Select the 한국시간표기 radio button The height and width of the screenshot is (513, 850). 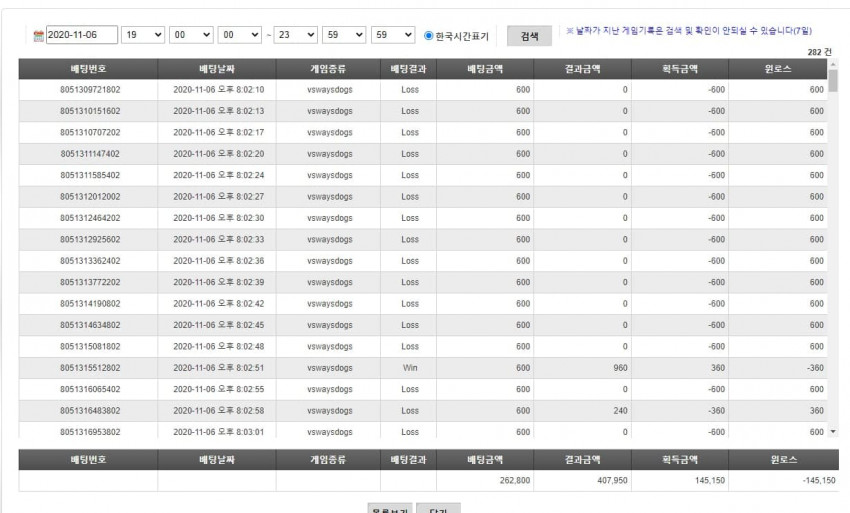click(428, 35)
